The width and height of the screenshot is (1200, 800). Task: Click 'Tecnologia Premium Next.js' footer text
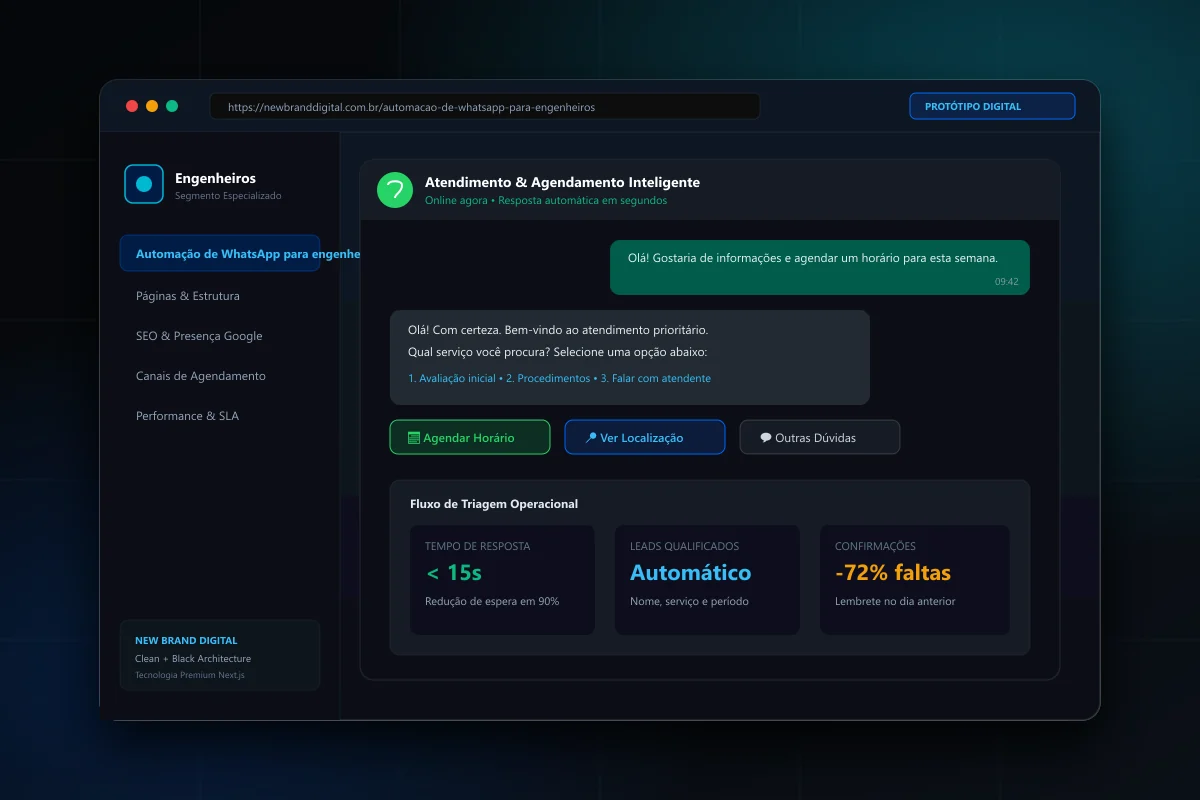coord(190,675)
